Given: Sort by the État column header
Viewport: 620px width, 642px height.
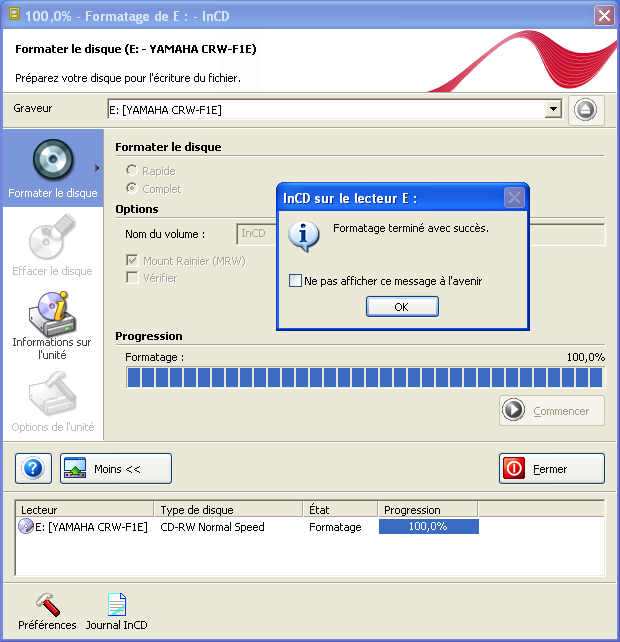Looking at the screenshot, I should pos(340,510).
